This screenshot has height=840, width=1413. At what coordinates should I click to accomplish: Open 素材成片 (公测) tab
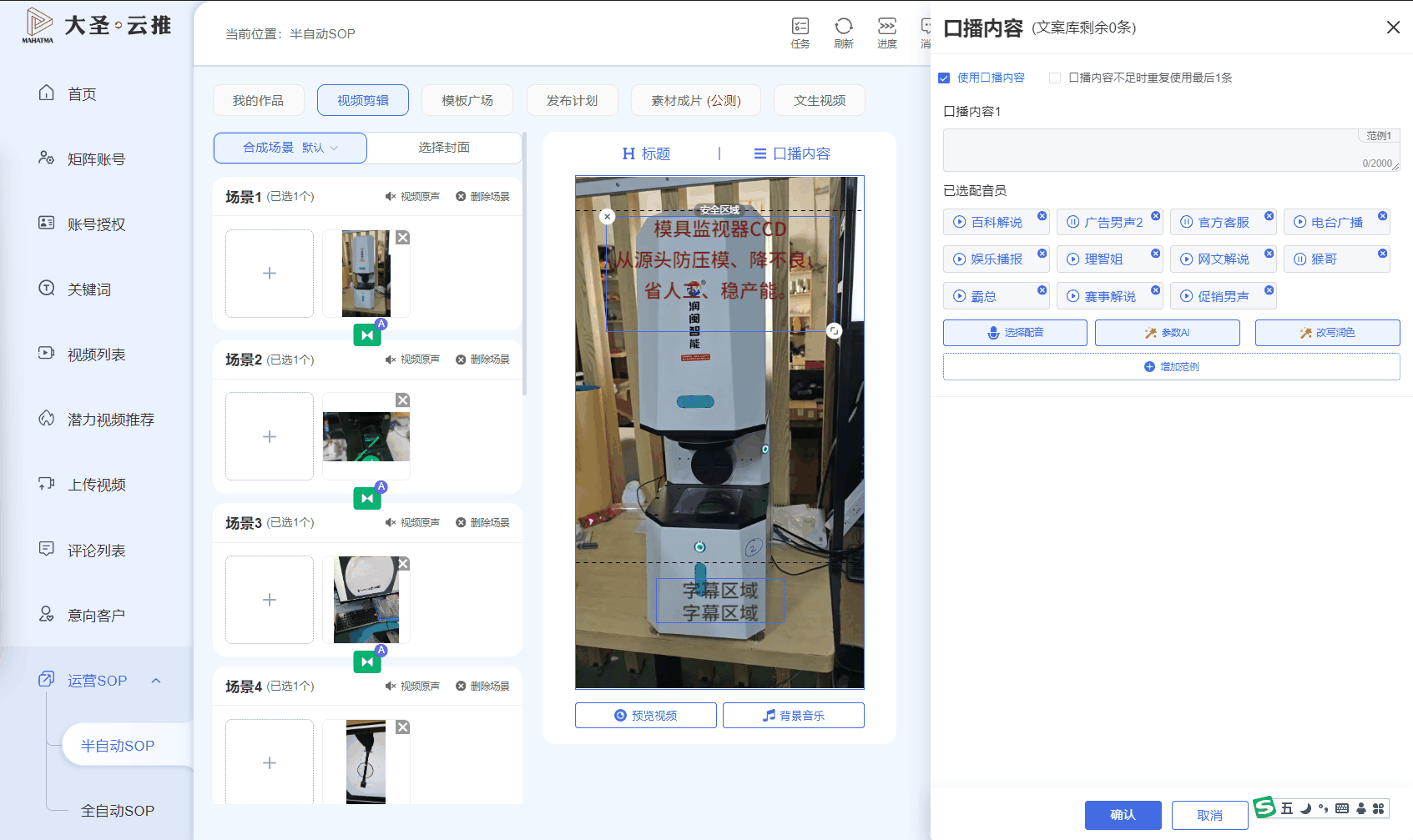coord(696,100)
